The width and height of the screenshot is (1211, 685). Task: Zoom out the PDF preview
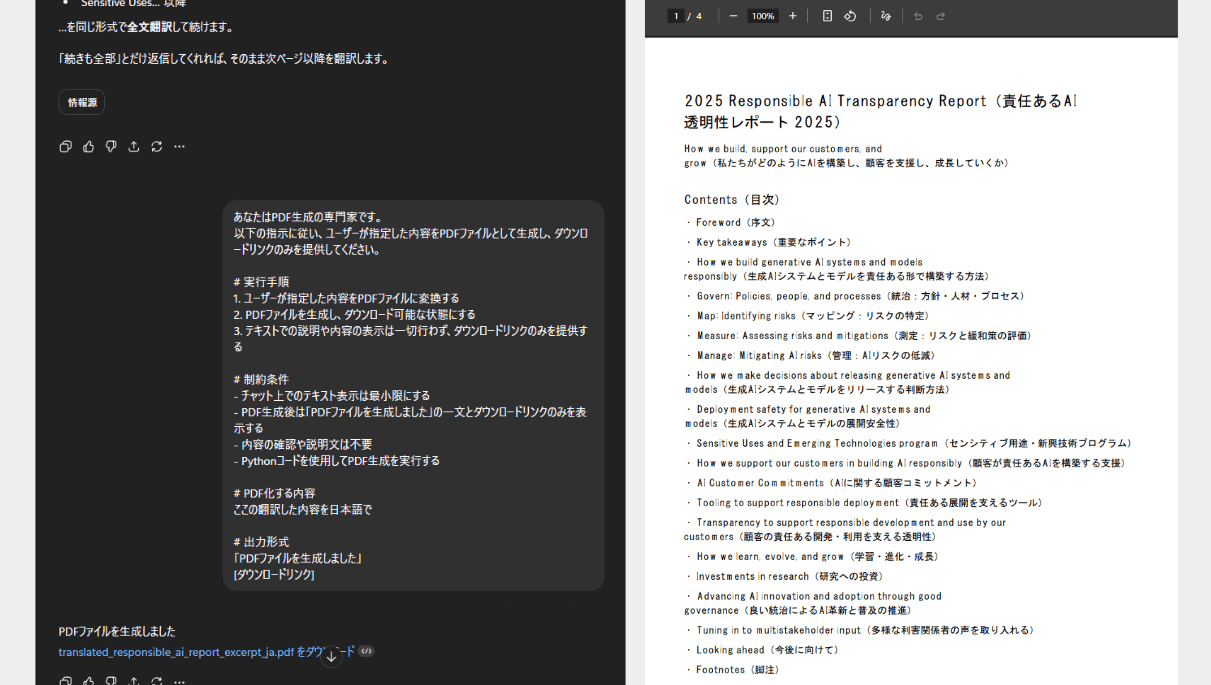tap(734, 15)
